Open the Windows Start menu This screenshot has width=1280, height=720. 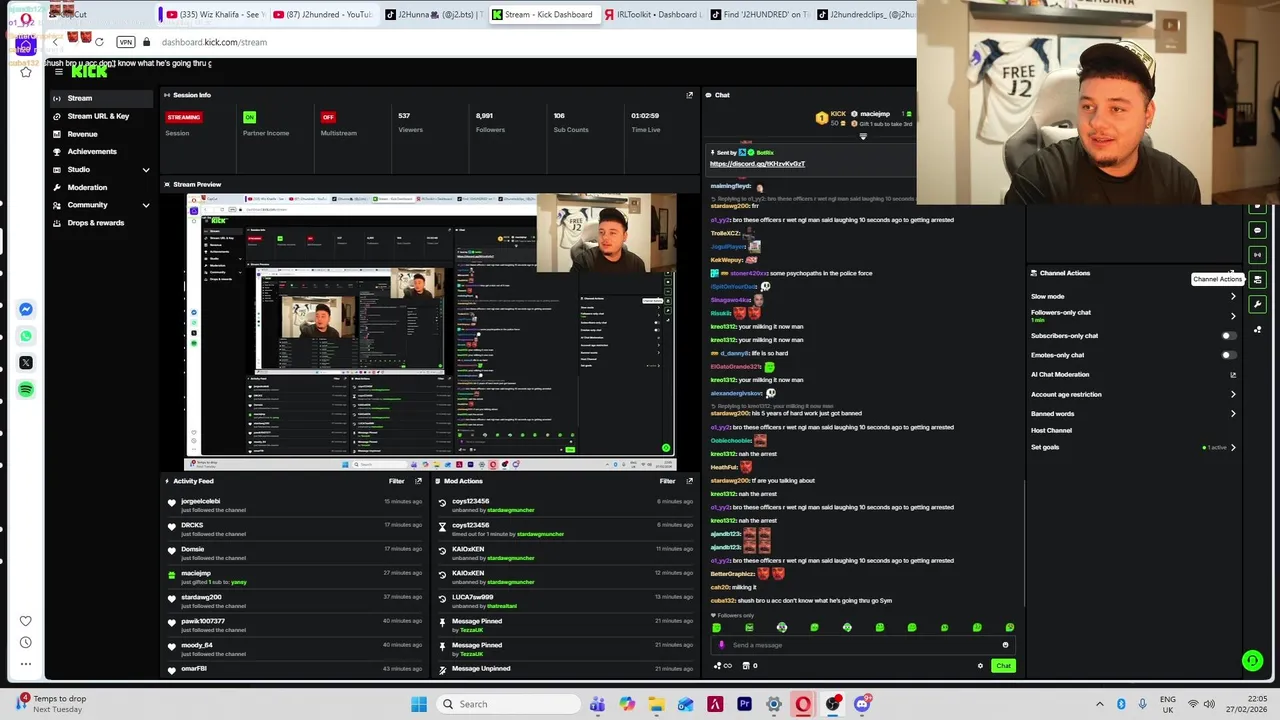[419, 704]
